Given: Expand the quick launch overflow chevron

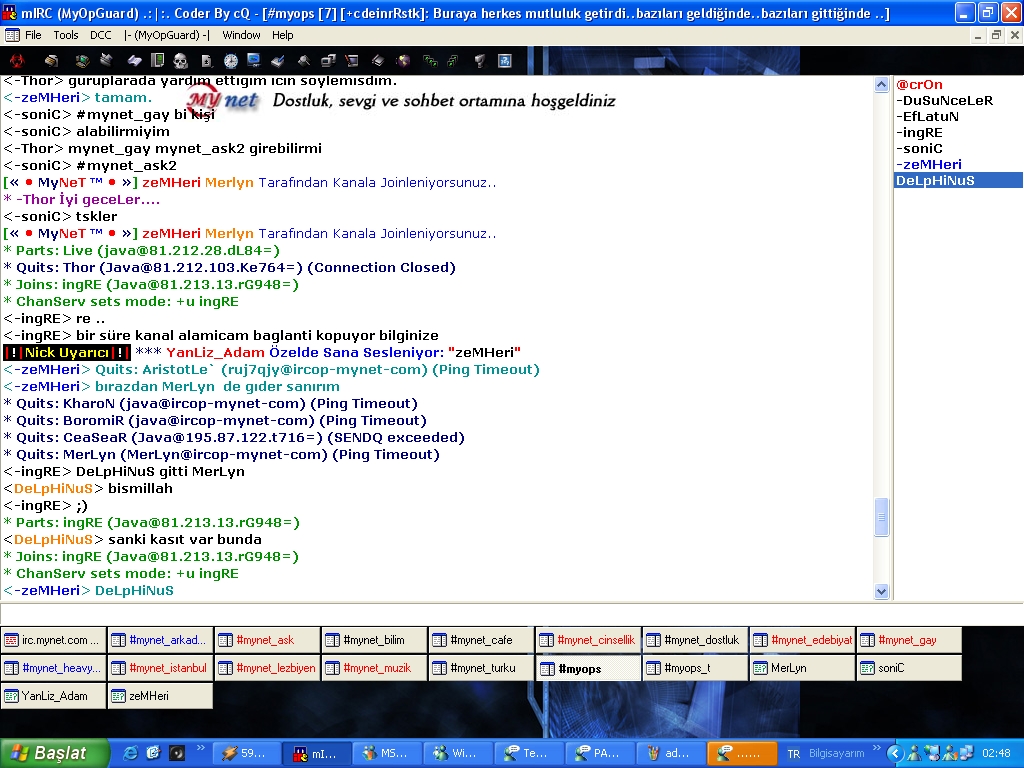Looking at the screenshot, I should pos(200,748).
